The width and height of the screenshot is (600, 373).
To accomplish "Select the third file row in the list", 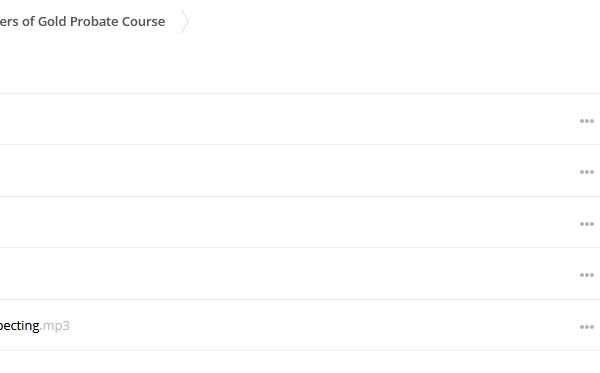I will [300, 222].
